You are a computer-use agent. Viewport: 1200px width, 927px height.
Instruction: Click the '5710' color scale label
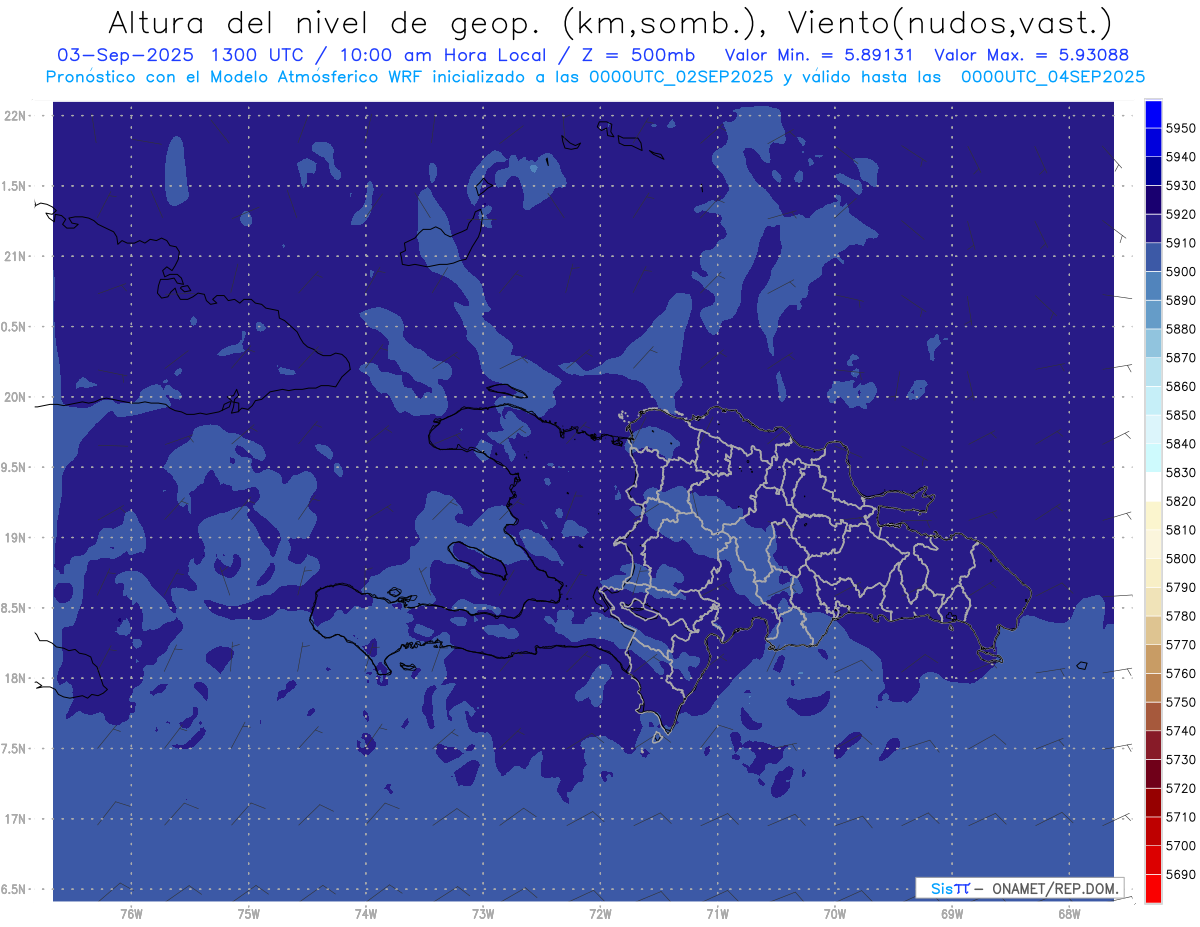pos(1180,817)
